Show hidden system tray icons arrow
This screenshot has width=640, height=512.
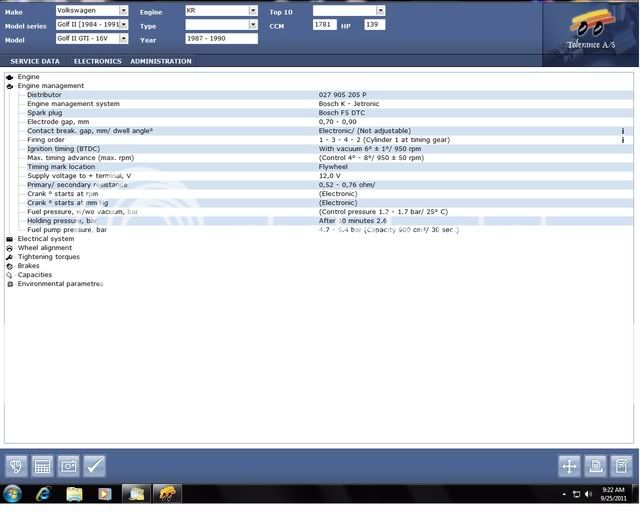pyautogui.click(x=564, y=494)
